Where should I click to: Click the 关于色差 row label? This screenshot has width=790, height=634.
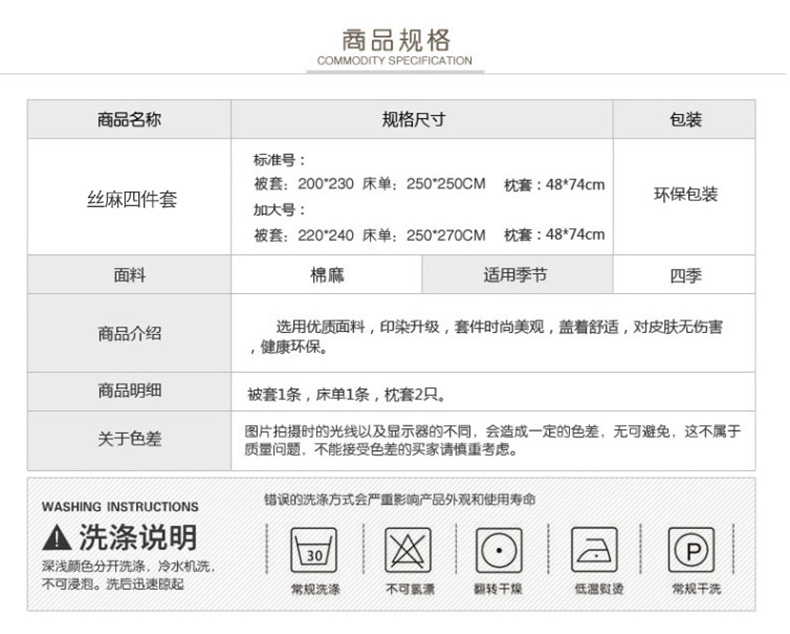click(x=129, y=440)
